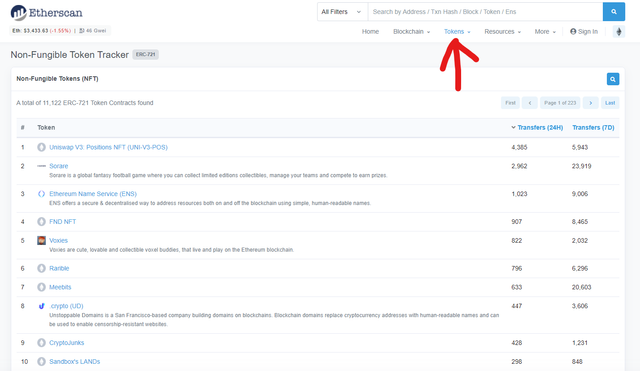Screen dimensions: 640x371
Task: Go to next page arrow
Action: click(591, 103)
